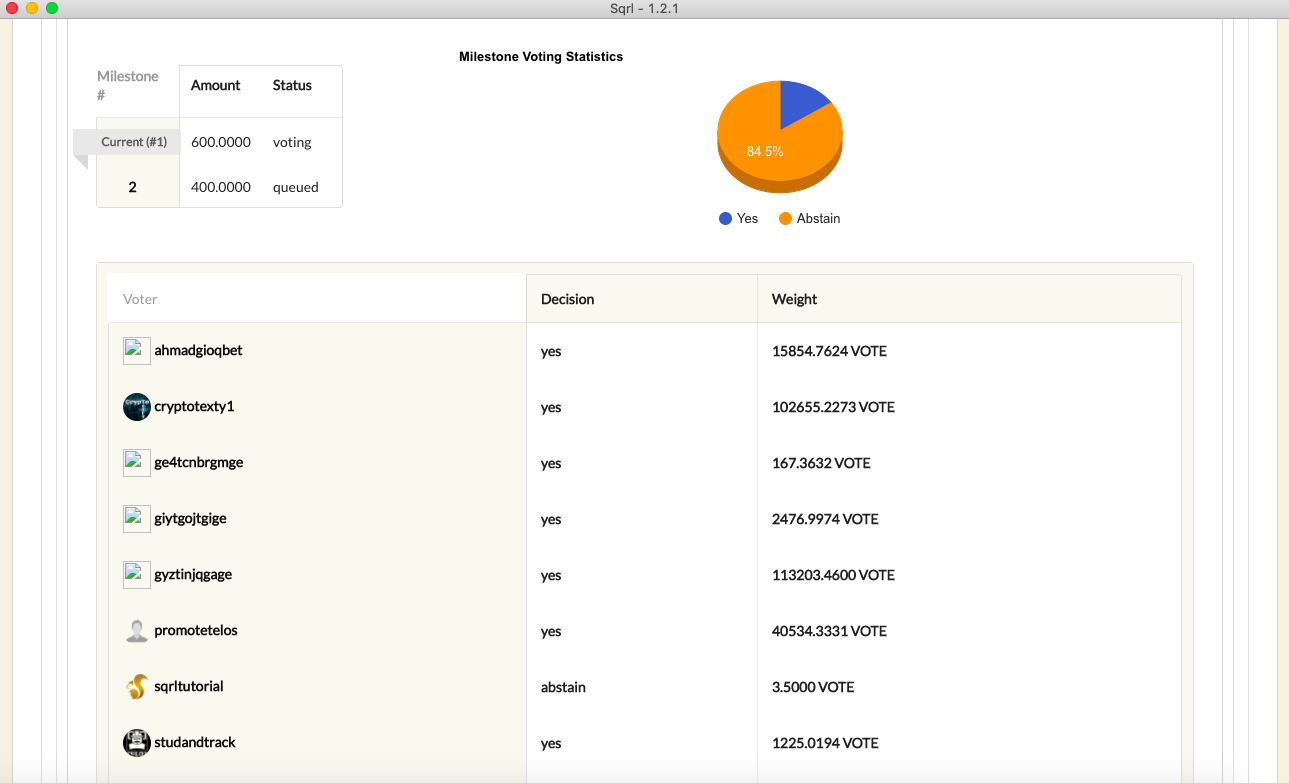Click the abstain decision for sqrltutorial

(563, 687)
